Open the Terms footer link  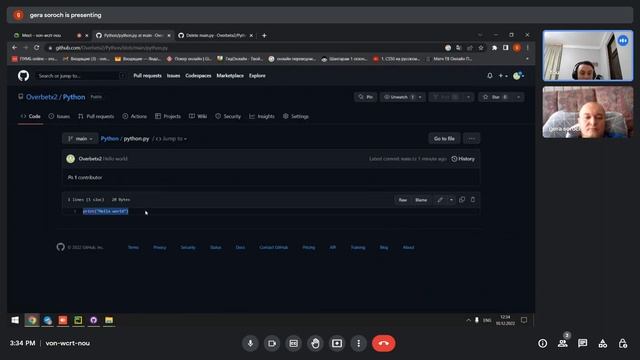pyautogui.click(x=133, y=247)
